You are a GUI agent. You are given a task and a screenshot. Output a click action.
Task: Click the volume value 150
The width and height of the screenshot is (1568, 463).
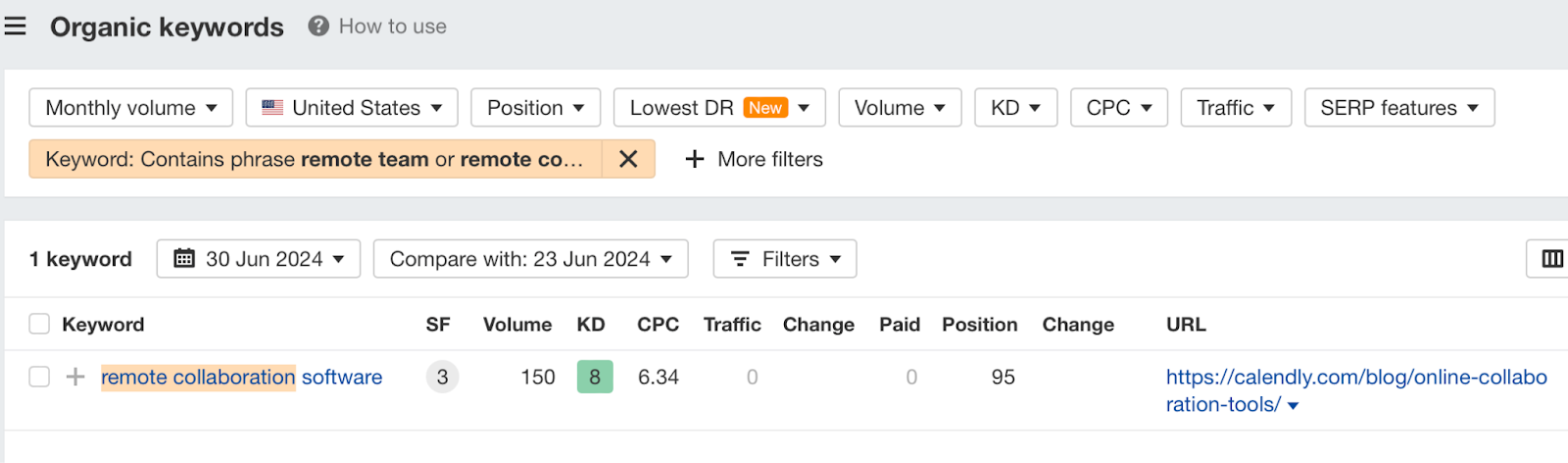tap(538, 377)
